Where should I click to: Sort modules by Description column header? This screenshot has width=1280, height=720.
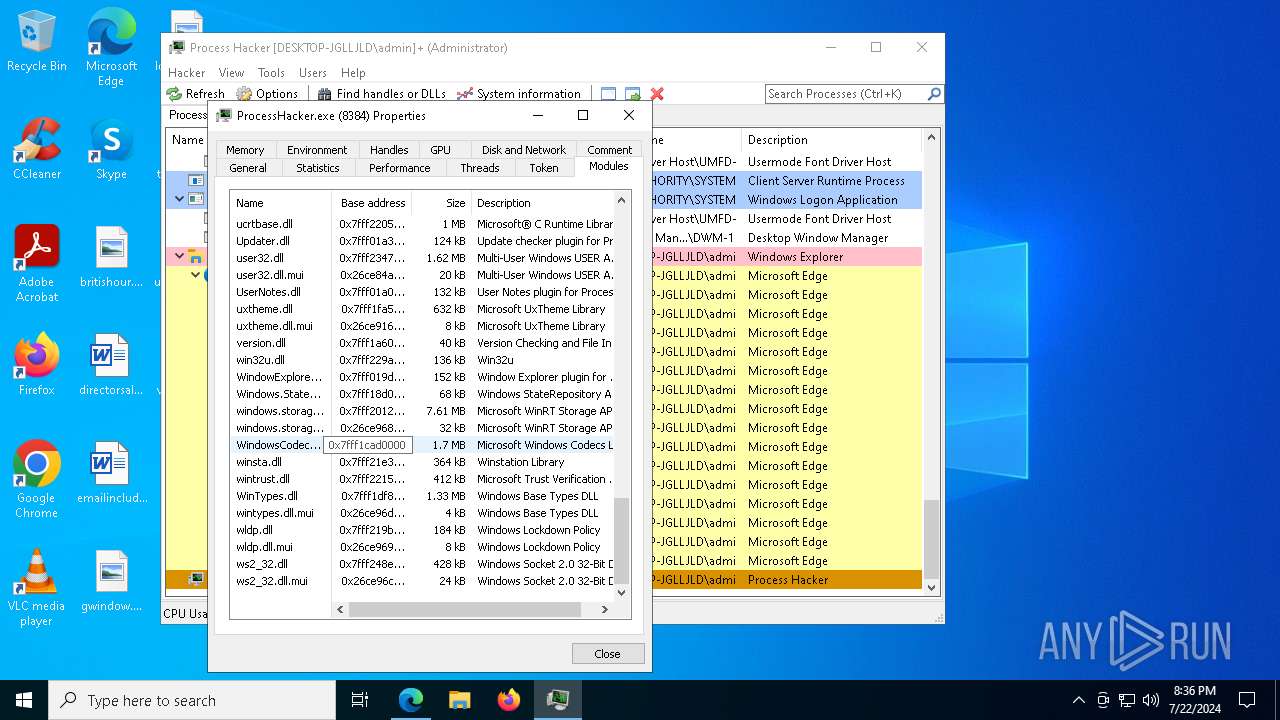tap(542, 202)
